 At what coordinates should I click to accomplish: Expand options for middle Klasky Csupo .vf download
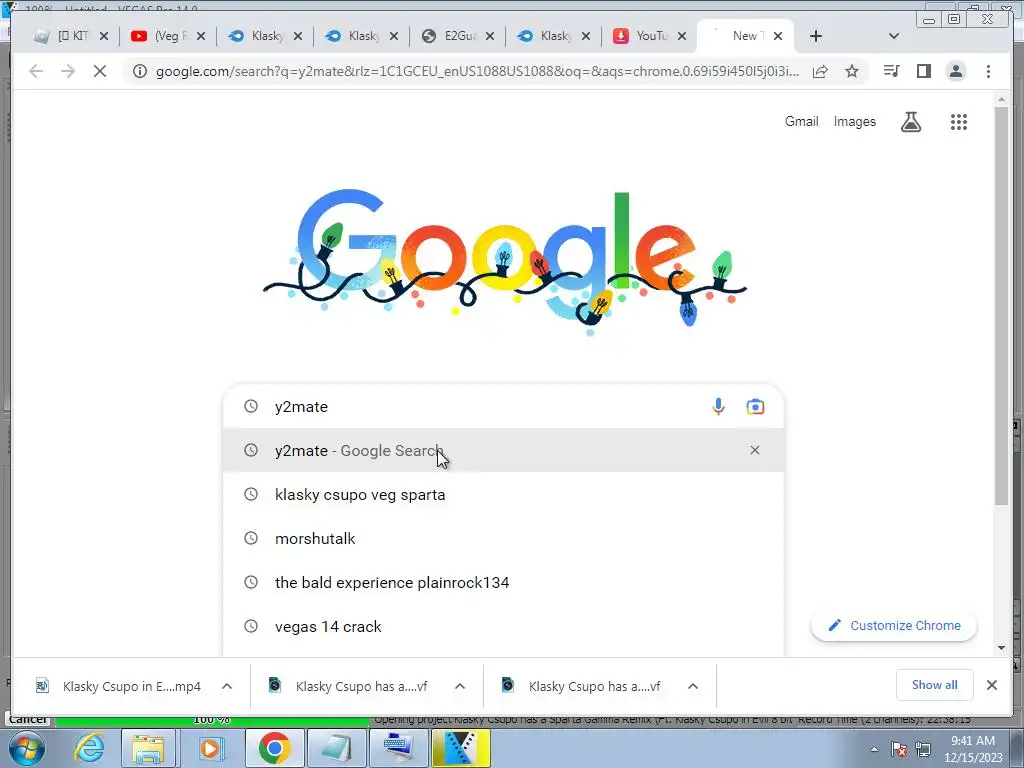coord(460,686)
